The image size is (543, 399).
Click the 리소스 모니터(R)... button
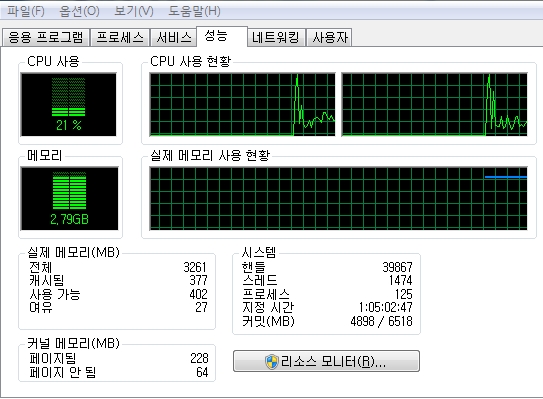click(326, 361)
